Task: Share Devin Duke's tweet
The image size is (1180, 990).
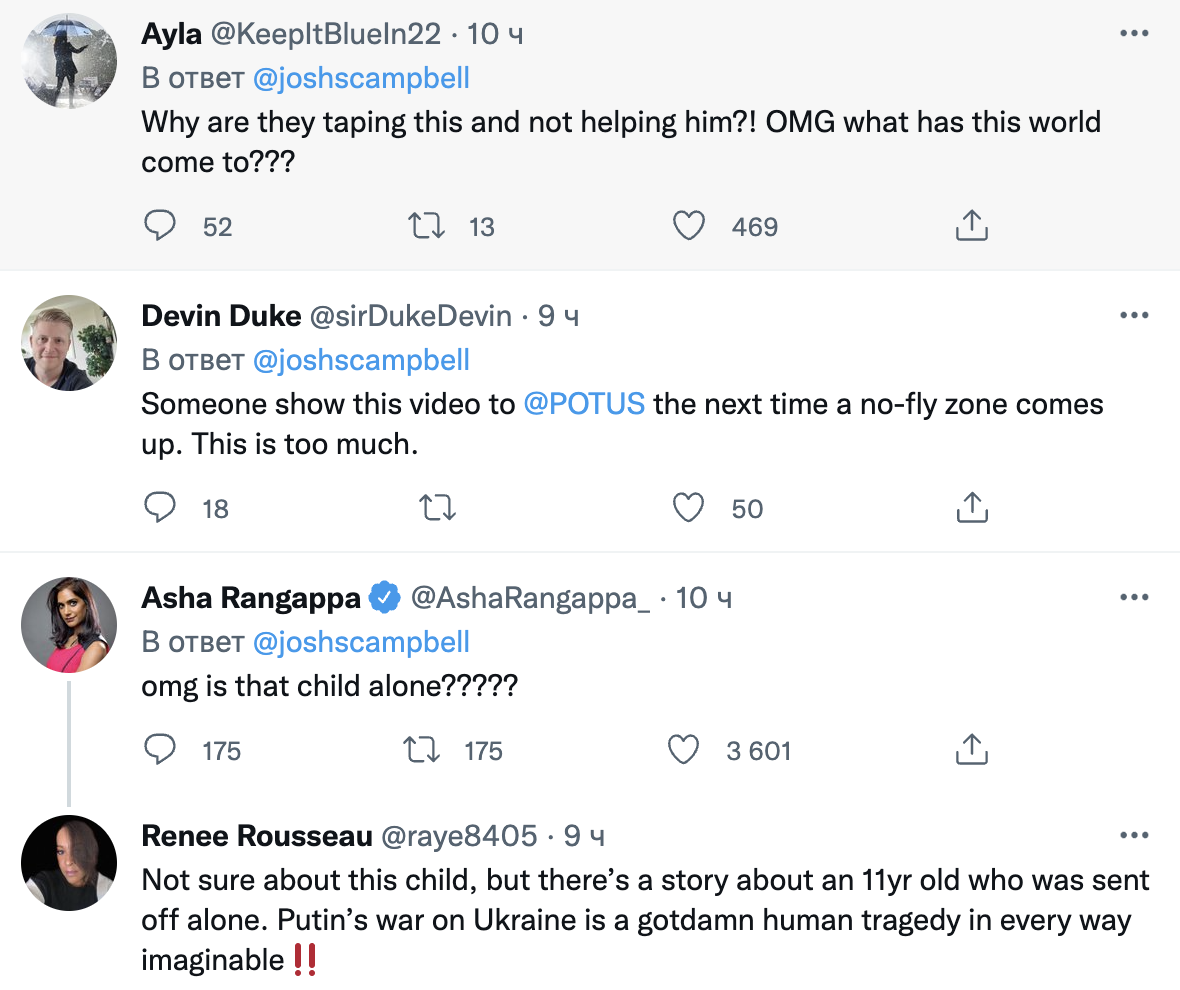Action: pyautogui.click(x=971, y=508)
